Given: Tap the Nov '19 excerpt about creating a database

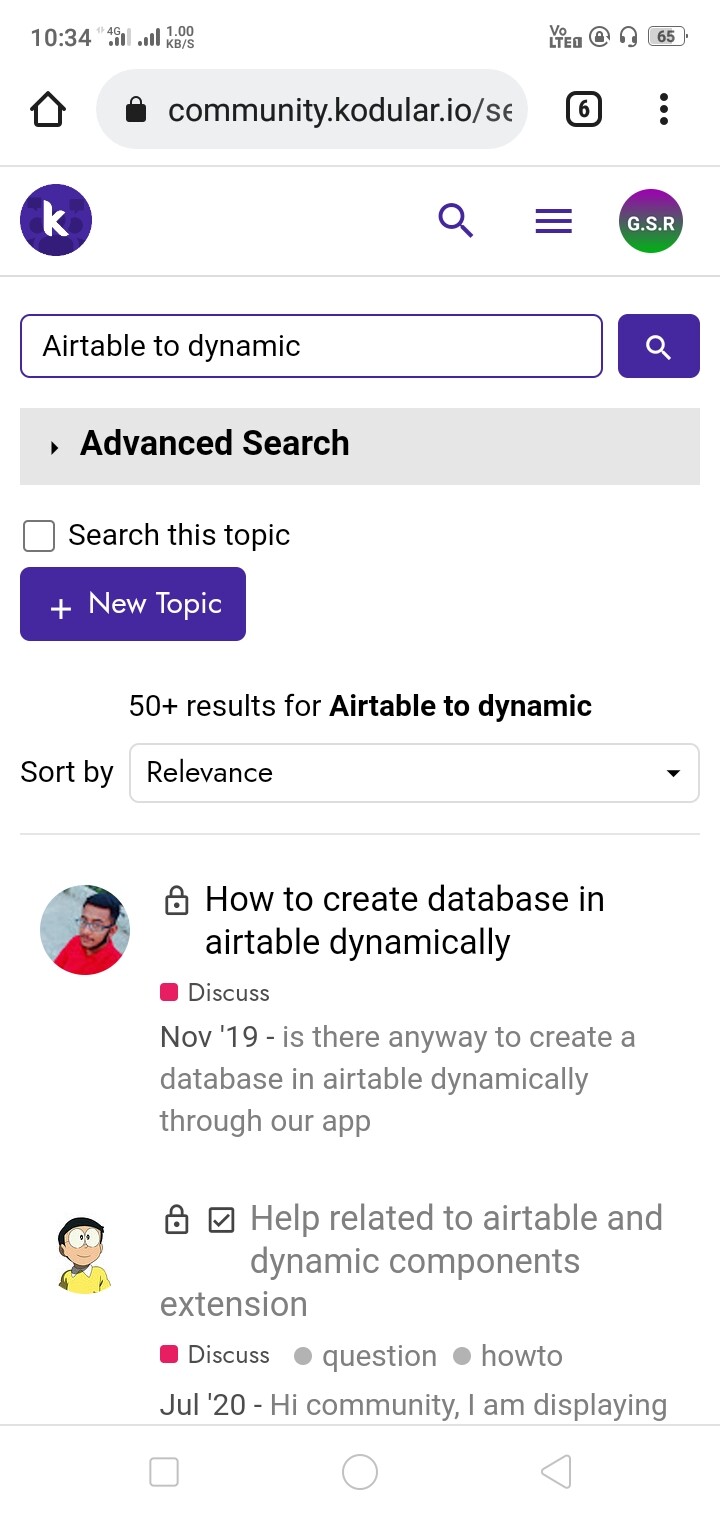Looking at the screenshot, I should (398, 1079).
